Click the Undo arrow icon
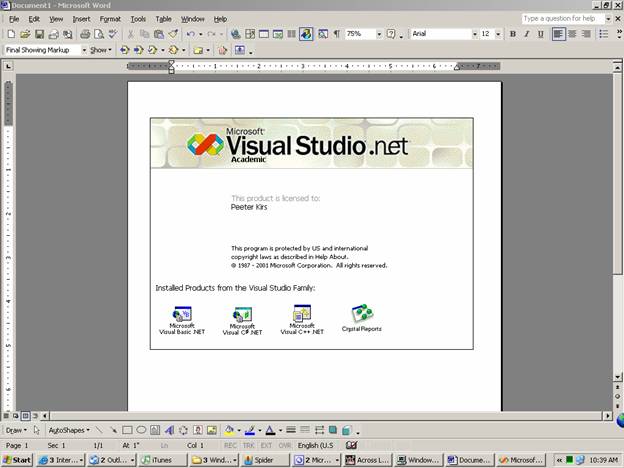Screen dimensions: 624x468 pos(191,34)
